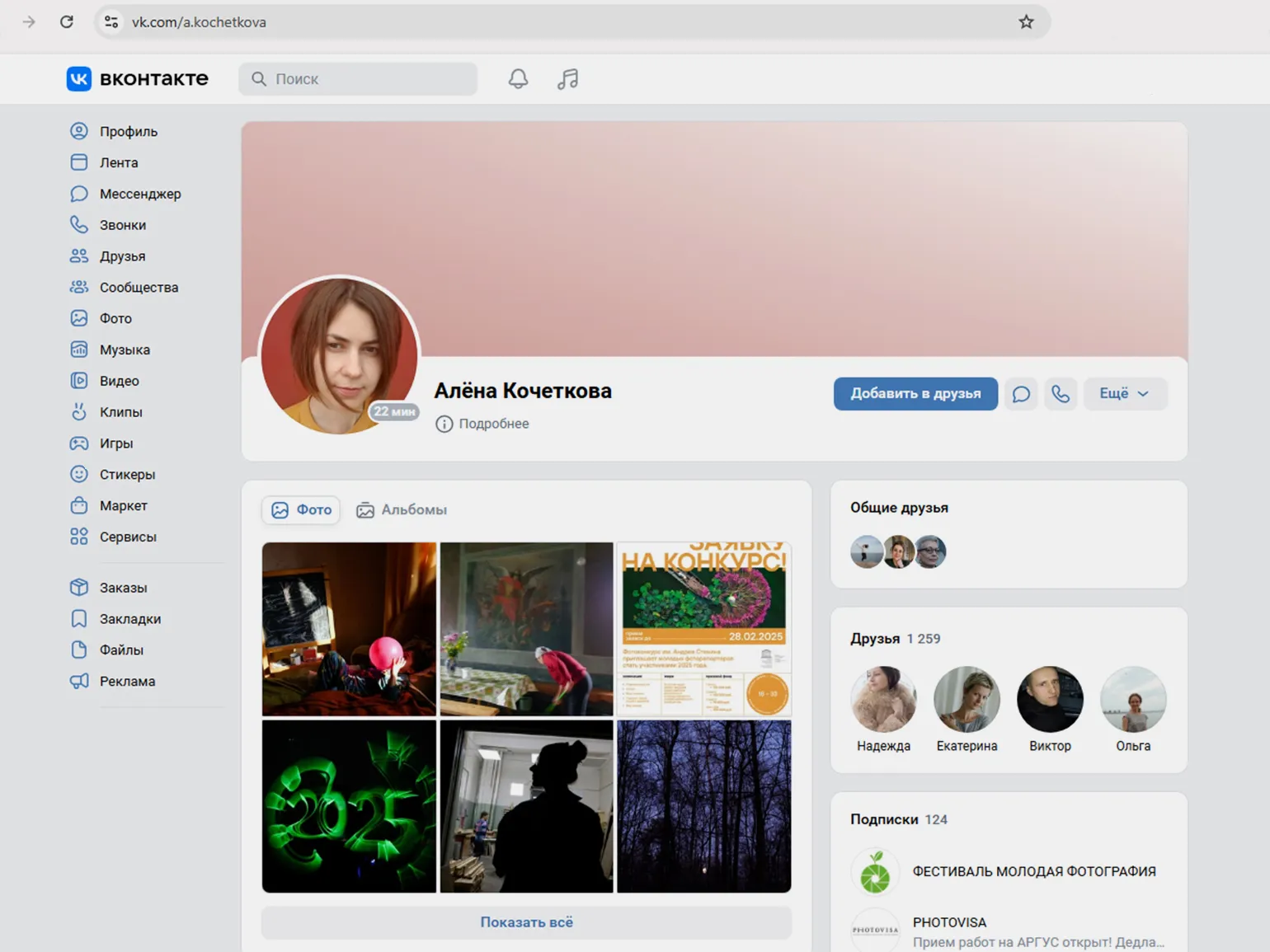Switch to the Альбомы tab
This screenshot has width=1270, height=952.
402,510
